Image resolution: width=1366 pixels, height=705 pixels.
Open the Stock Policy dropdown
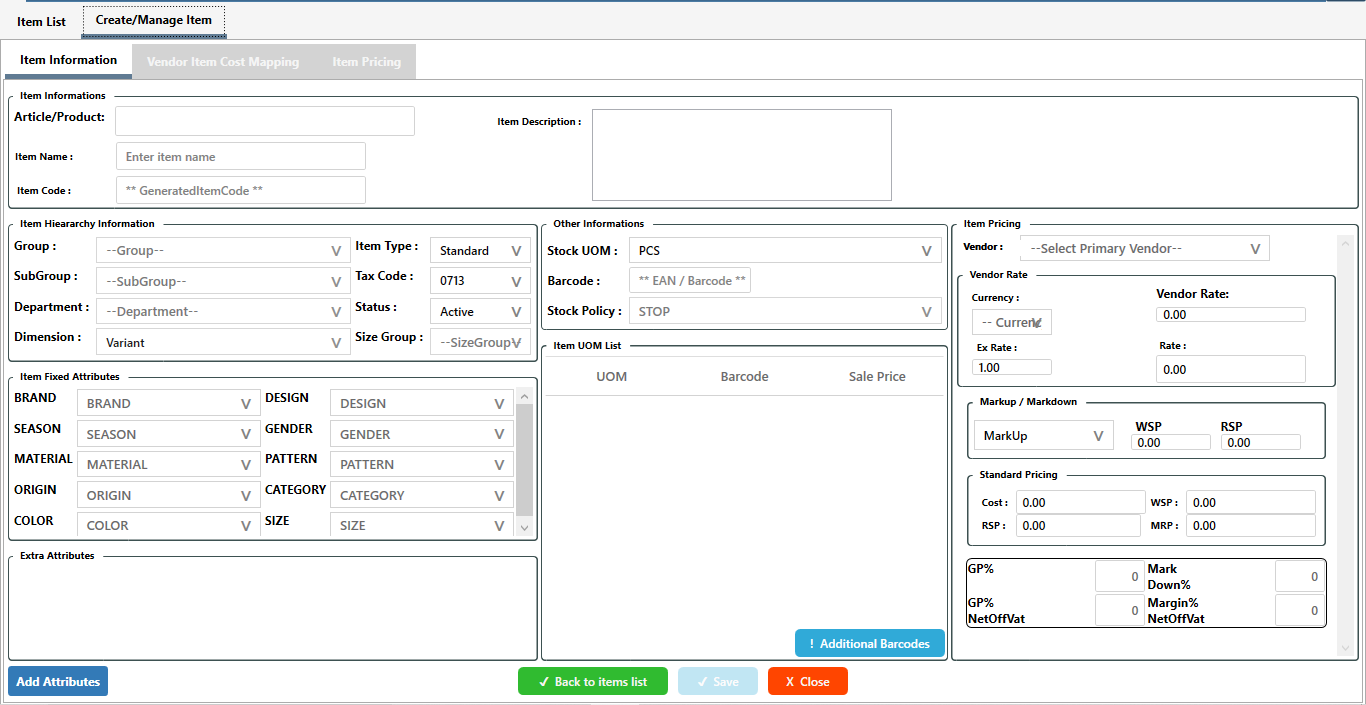785,311
